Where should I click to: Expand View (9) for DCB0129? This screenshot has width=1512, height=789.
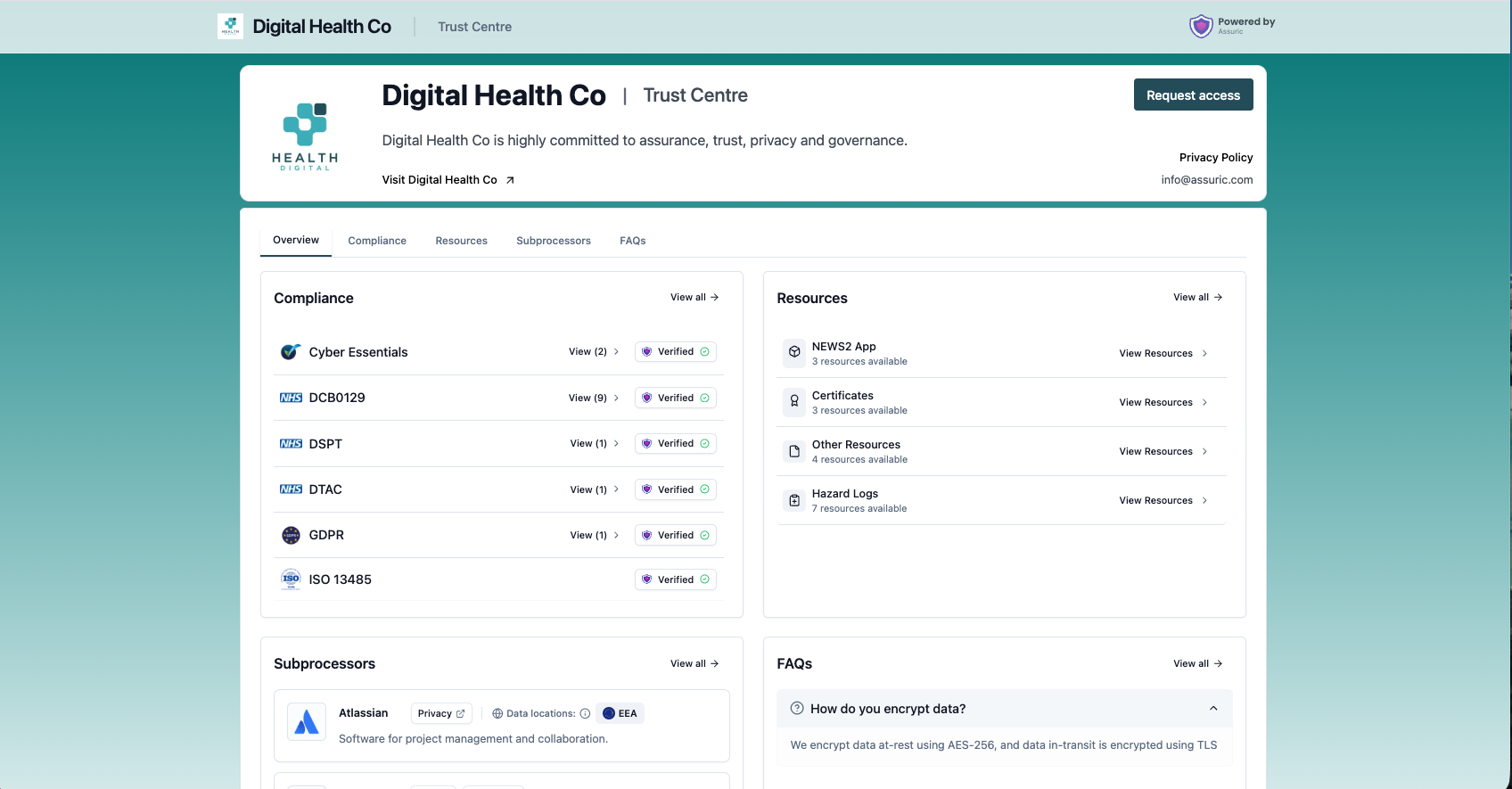594,398
